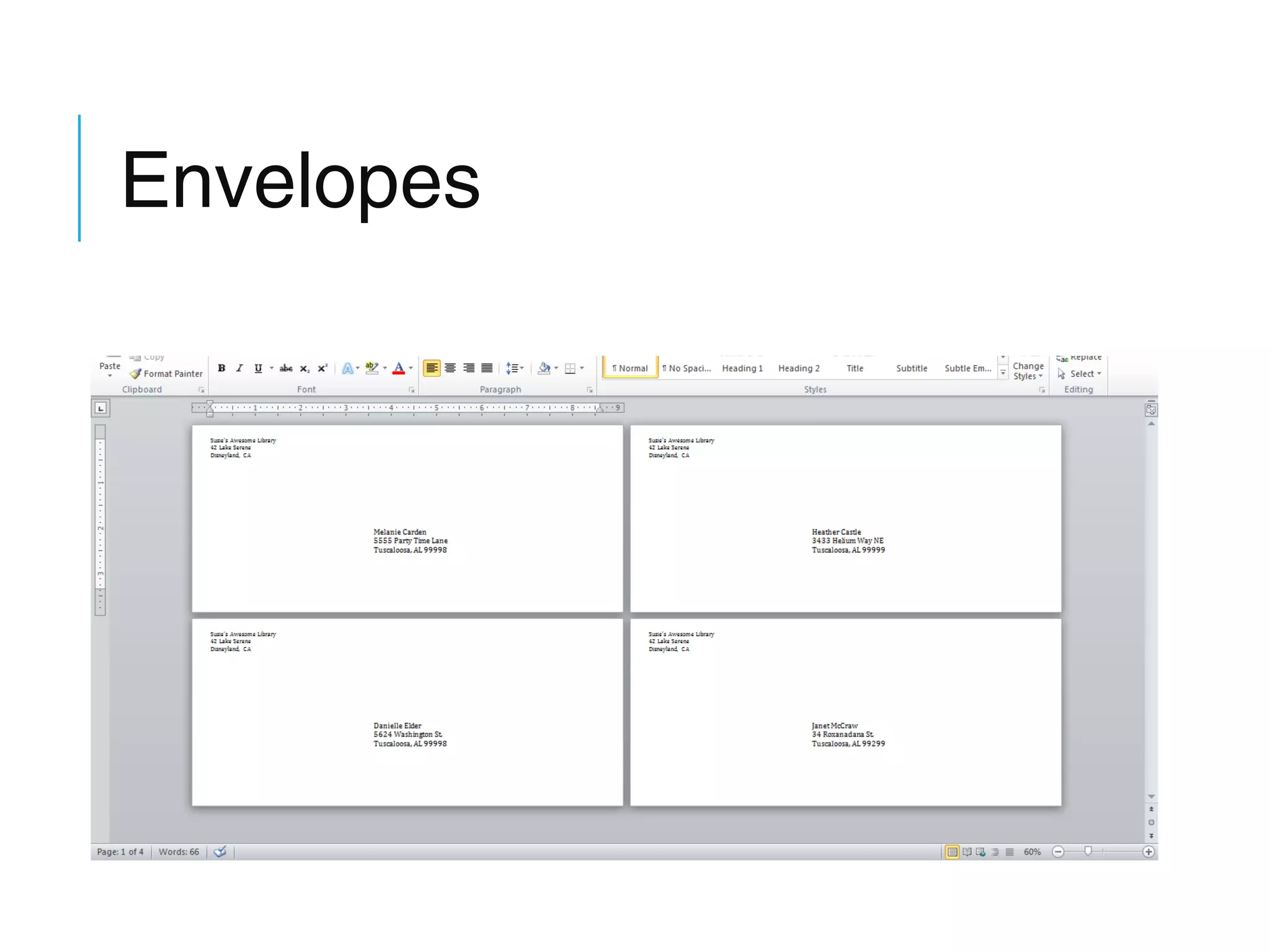Apply the Subtle Emphasis style
The height and width of the screenshot is (952, 1270).
coord(968,368)
